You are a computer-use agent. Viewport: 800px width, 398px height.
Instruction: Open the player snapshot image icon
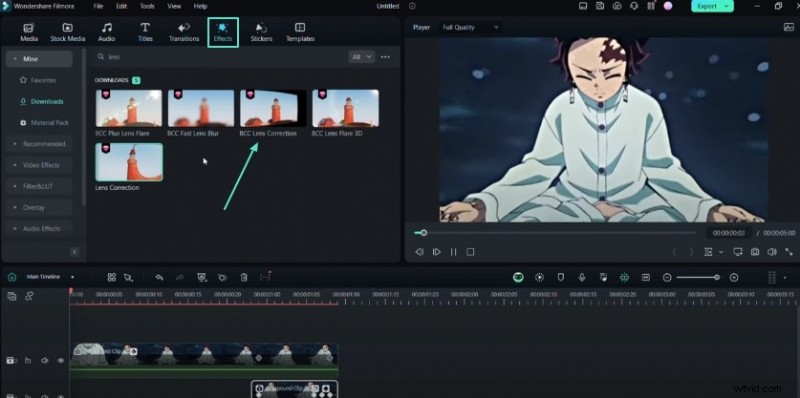(x=788, y=28)
